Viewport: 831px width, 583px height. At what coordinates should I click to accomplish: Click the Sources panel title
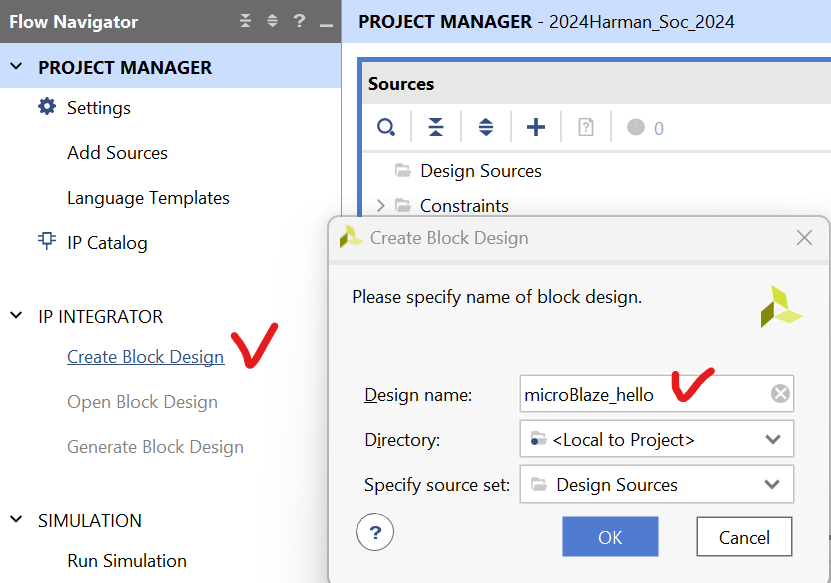[x=401, y=84]
